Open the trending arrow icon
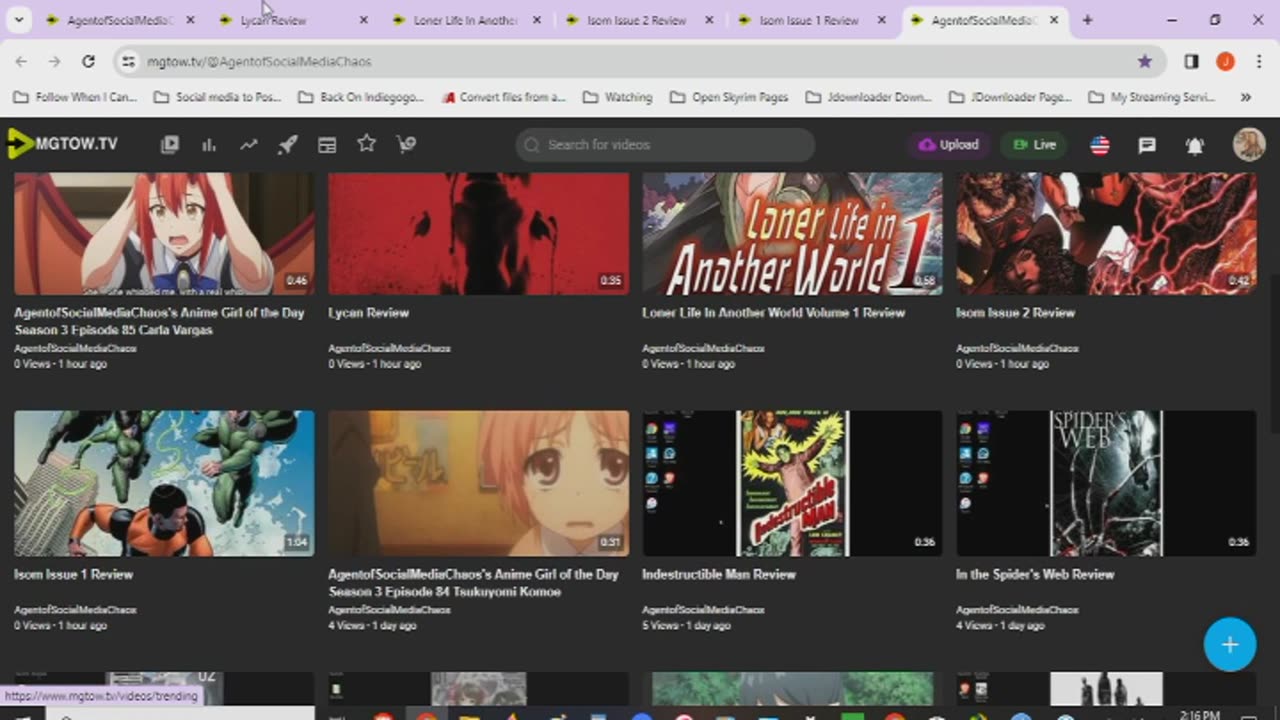This screenshot has height=720, width=1280. (248, 145)
